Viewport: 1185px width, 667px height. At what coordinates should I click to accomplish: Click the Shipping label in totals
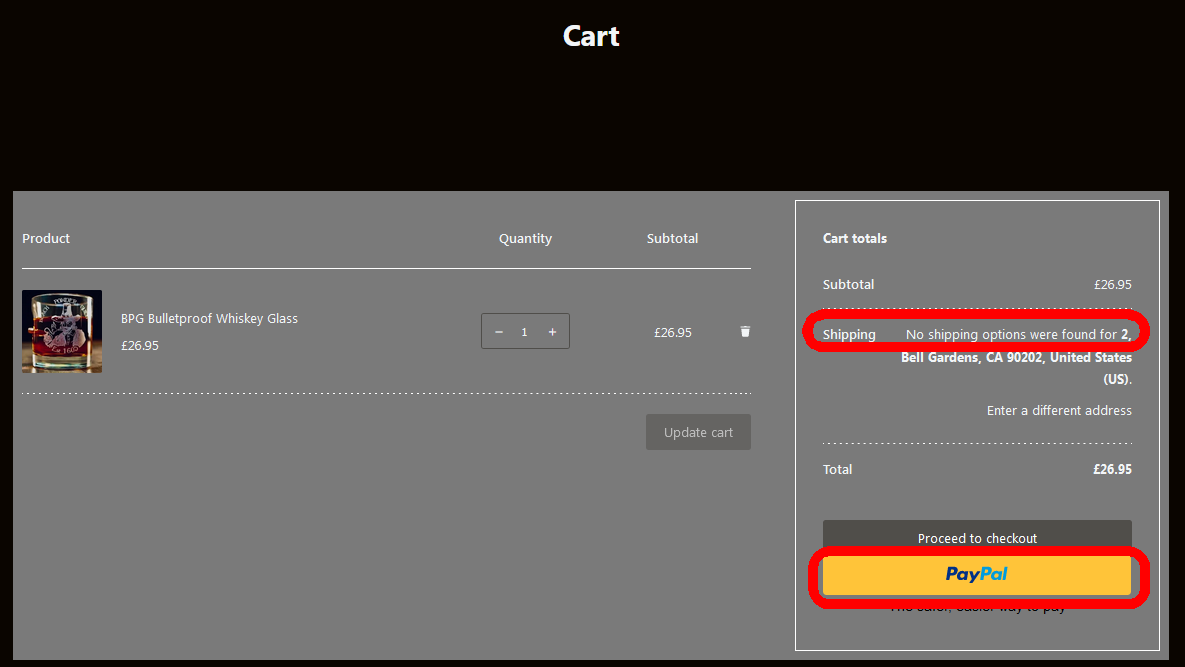849,335
